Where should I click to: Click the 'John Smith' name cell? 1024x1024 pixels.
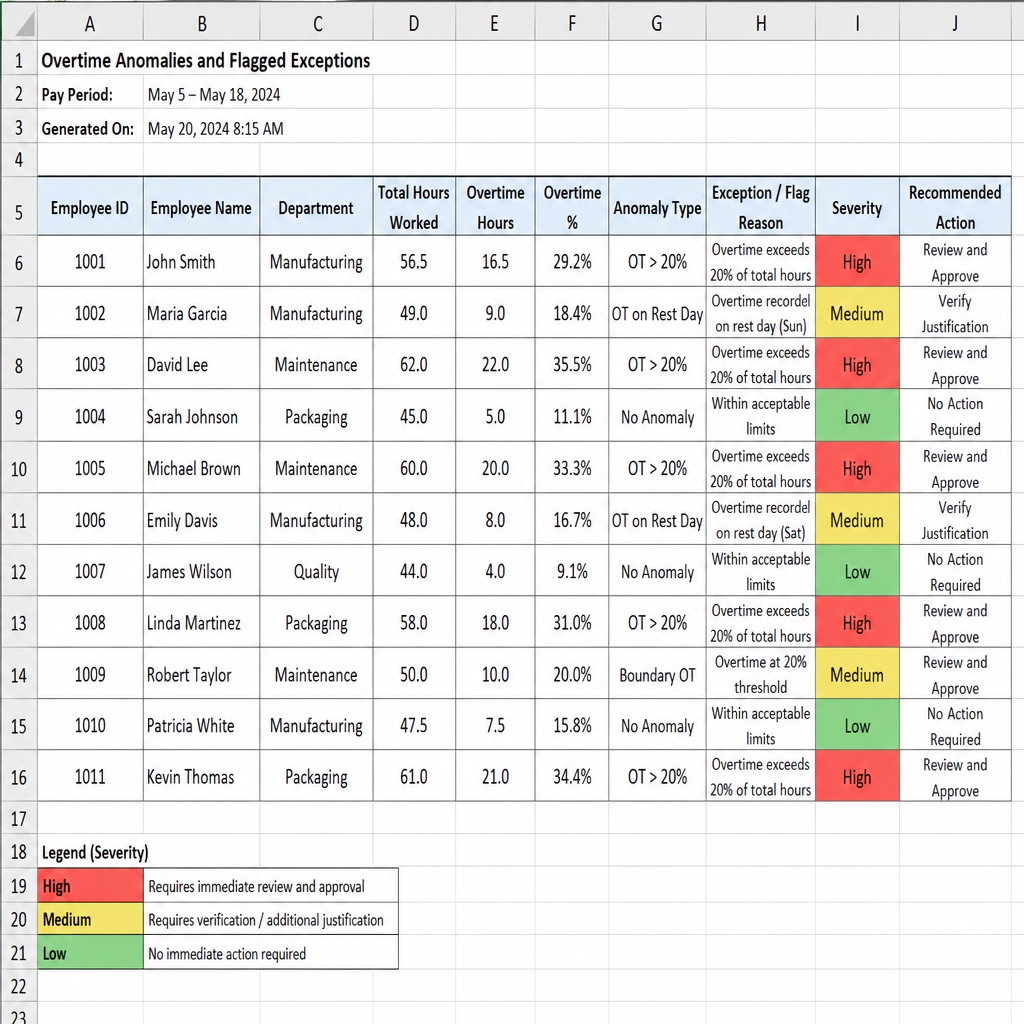(x=201, y=261)
